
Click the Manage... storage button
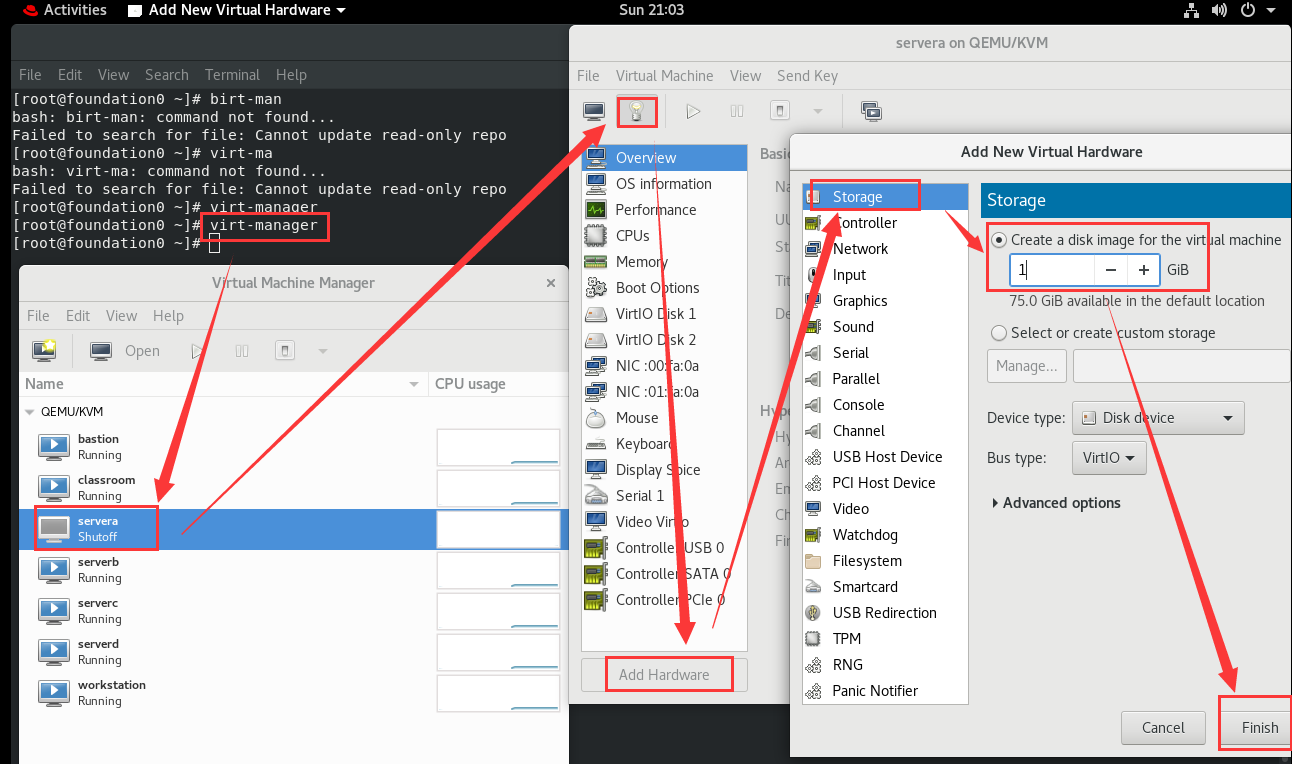click(x=1027, y=366)
